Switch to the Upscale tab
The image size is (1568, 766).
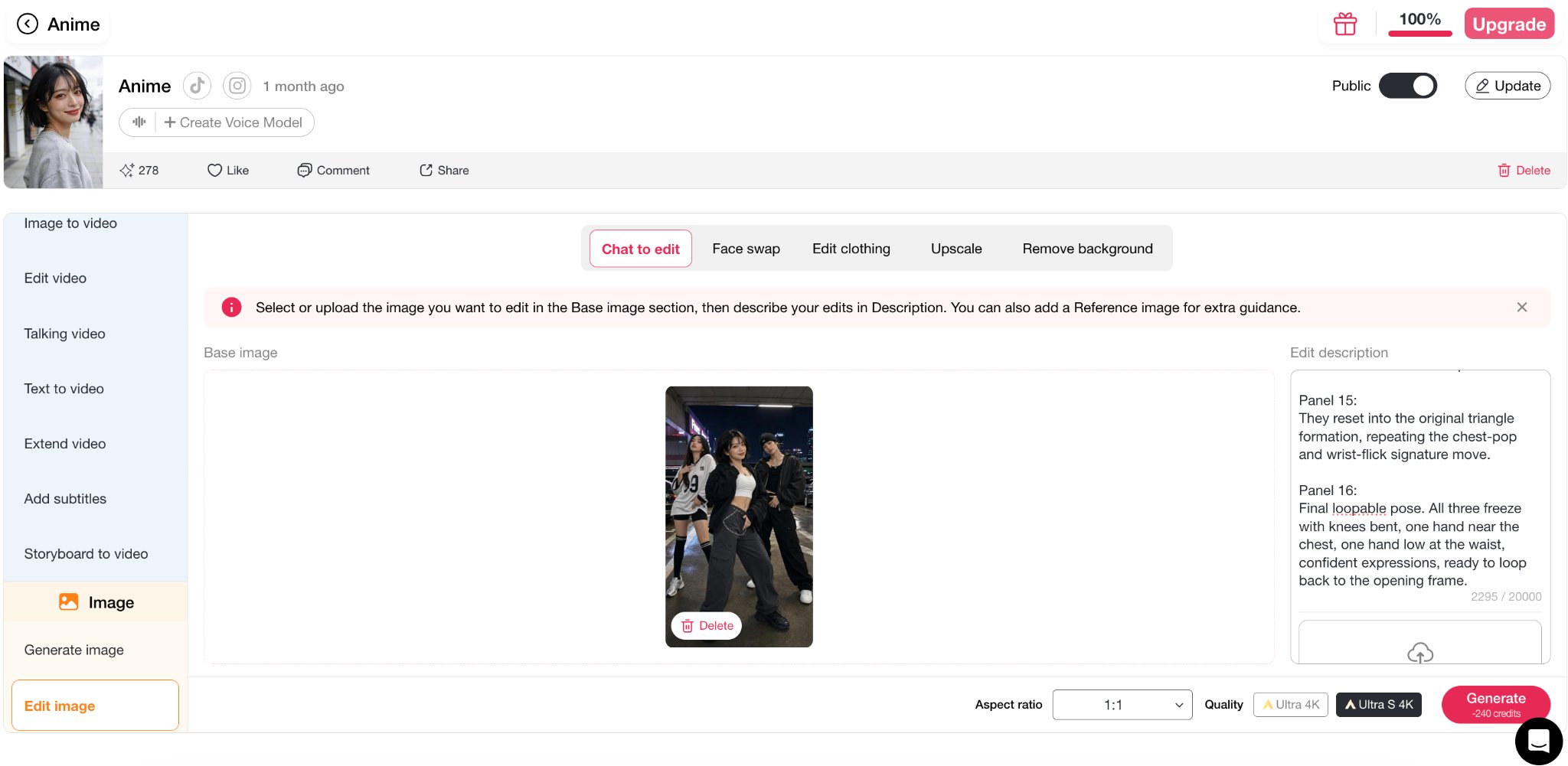click(956, 249)
